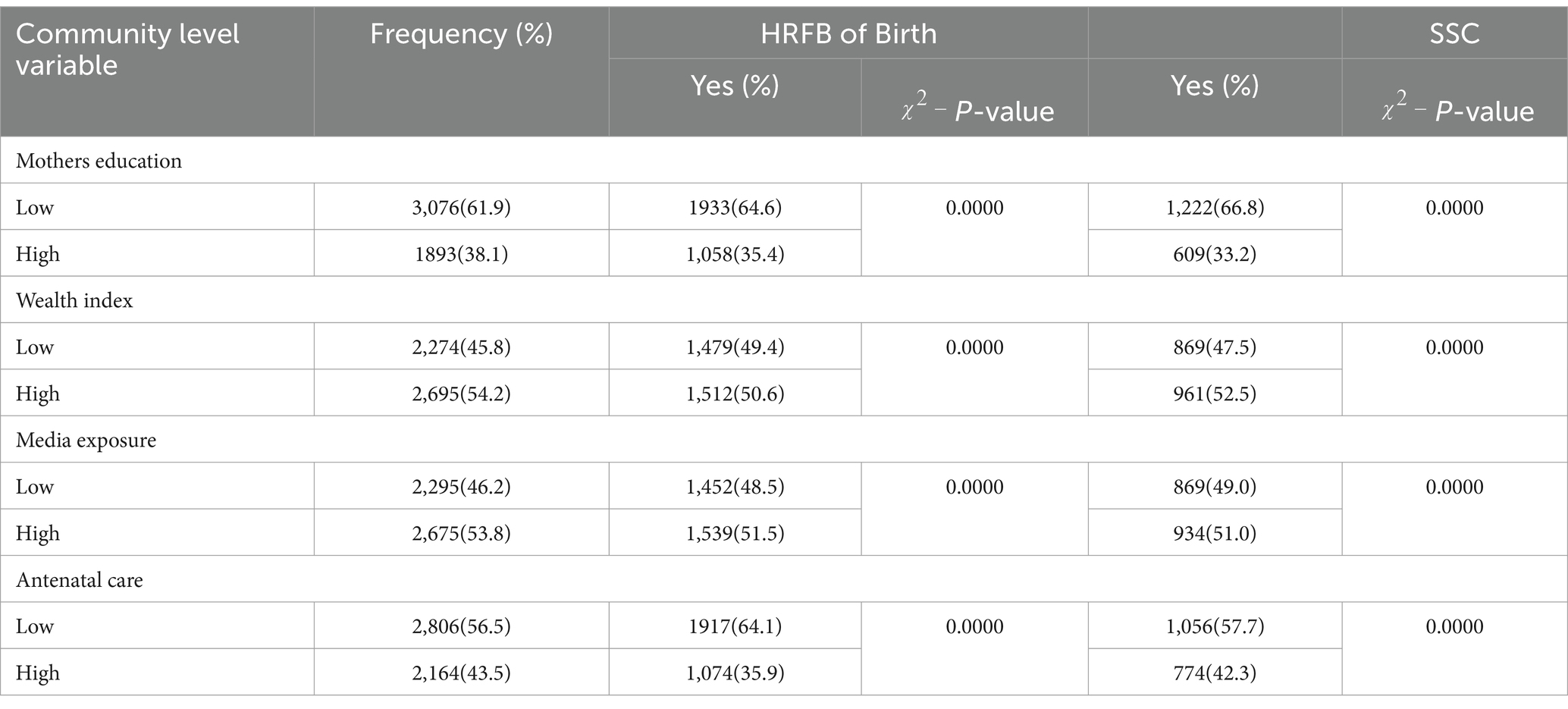Click 'High' label under Antenatal care
The height and width of the screenshot is (709, 1568).
(x=38, y=673)
